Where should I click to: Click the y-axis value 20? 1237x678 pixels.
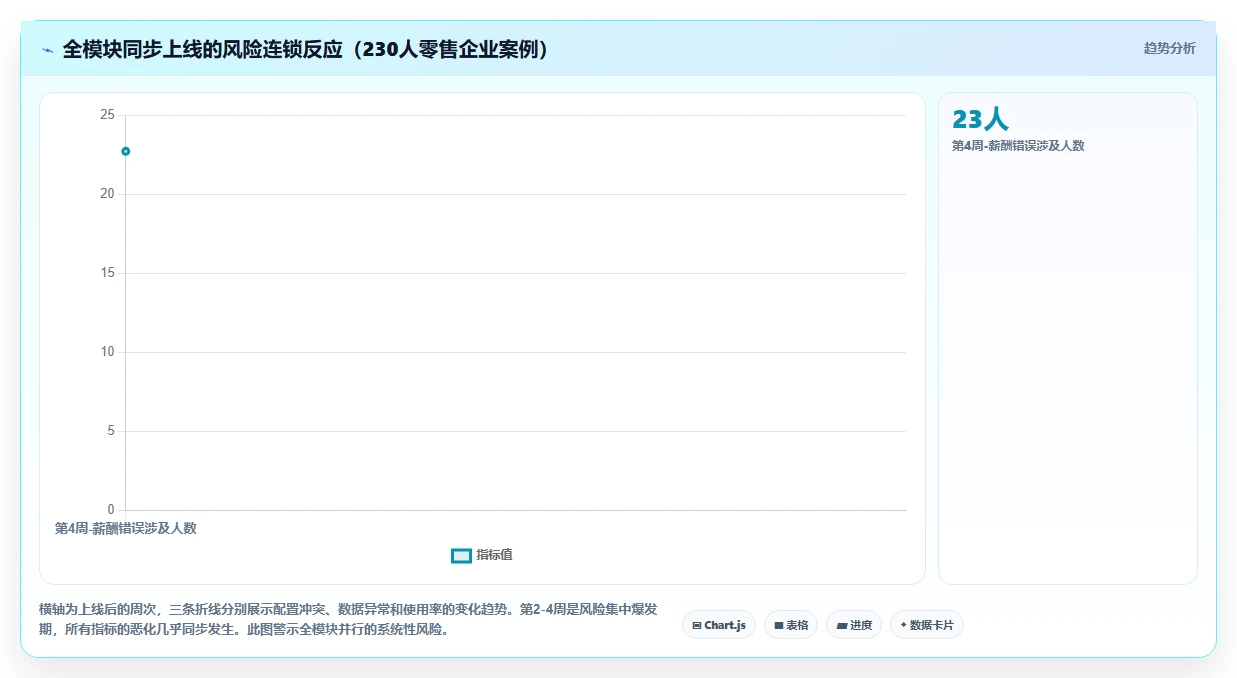pyautogui.click(x=107, y=194)
